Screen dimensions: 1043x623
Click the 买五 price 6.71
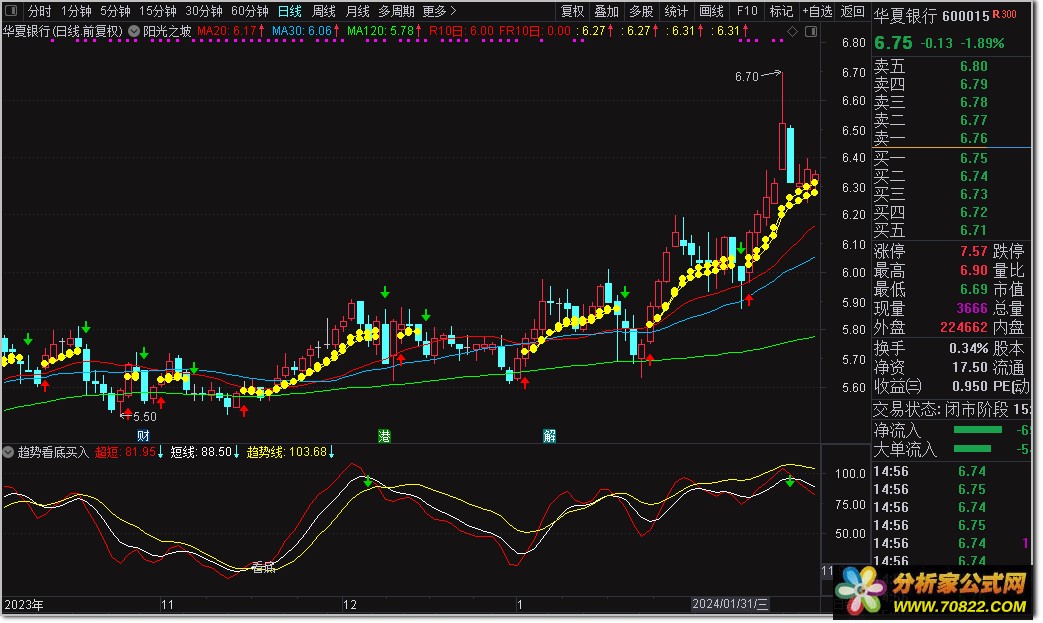(x=973, y=230)
